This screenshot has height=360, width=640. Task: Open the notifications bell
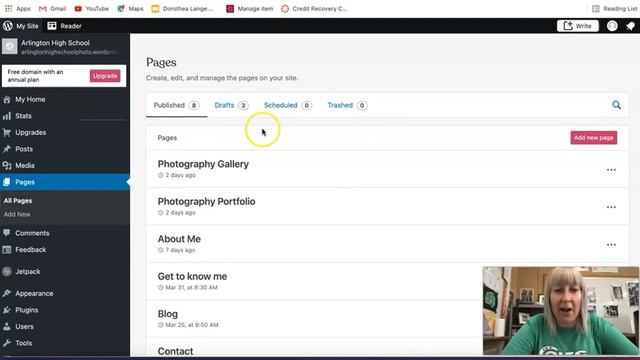(631, 26)
